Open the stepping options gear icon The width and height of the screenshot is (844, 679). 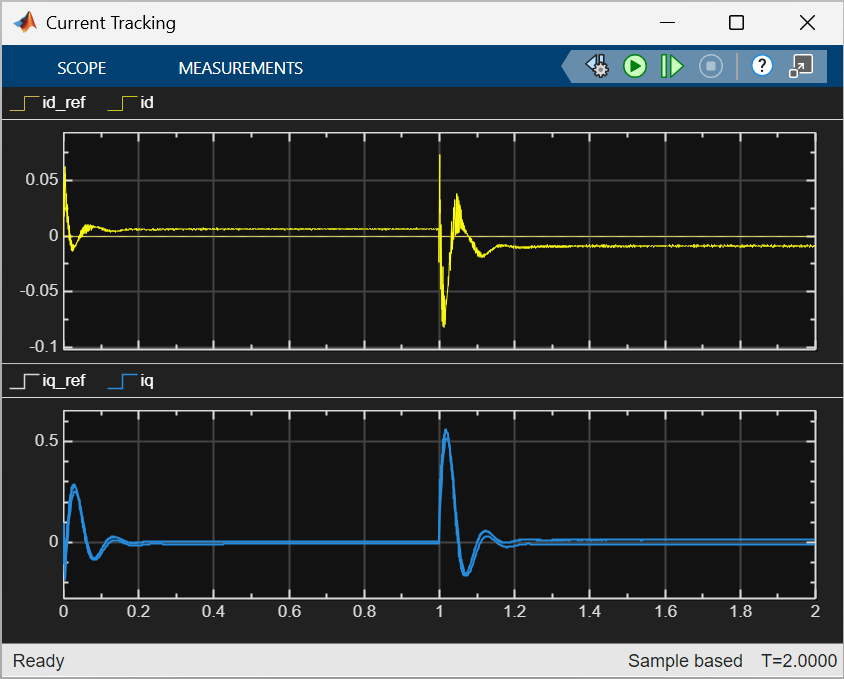[x=598, y=67]
